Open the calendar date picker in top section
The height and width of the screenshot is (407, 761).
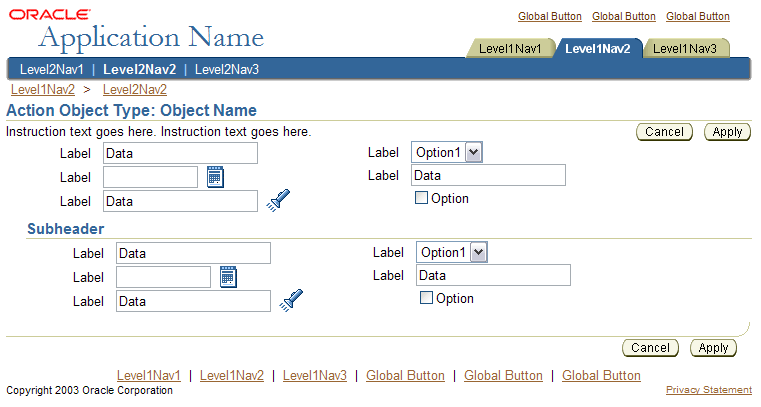pyautogui.click(x=215, y=177)
